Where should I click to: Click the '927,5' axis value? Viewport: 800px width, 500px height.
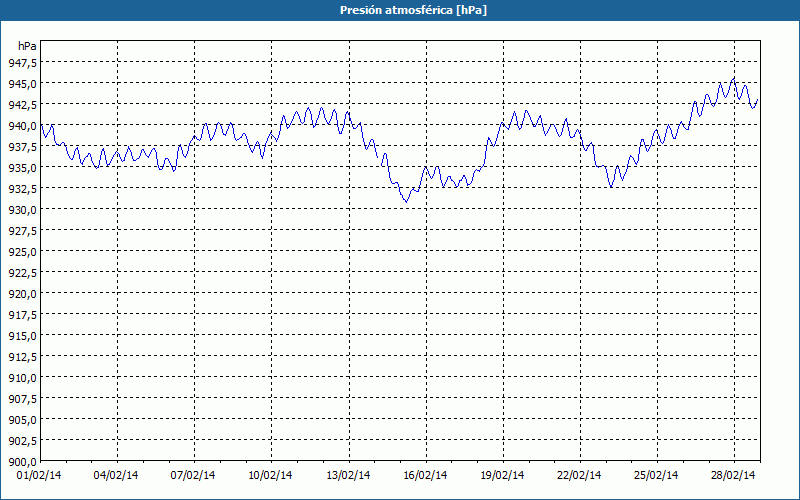click(23, 231)
